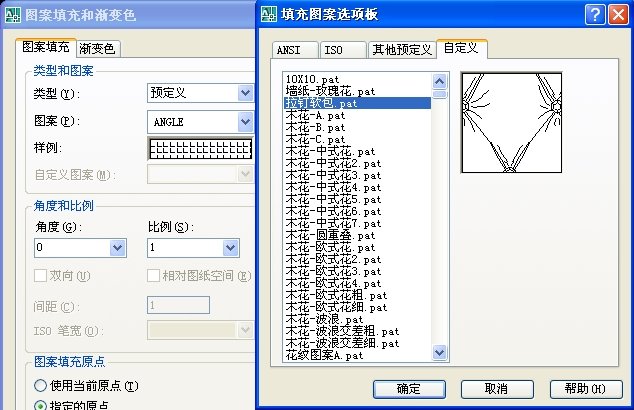Click the AutoCAD icon in 图案填充和渐变色 title bar

13,15
